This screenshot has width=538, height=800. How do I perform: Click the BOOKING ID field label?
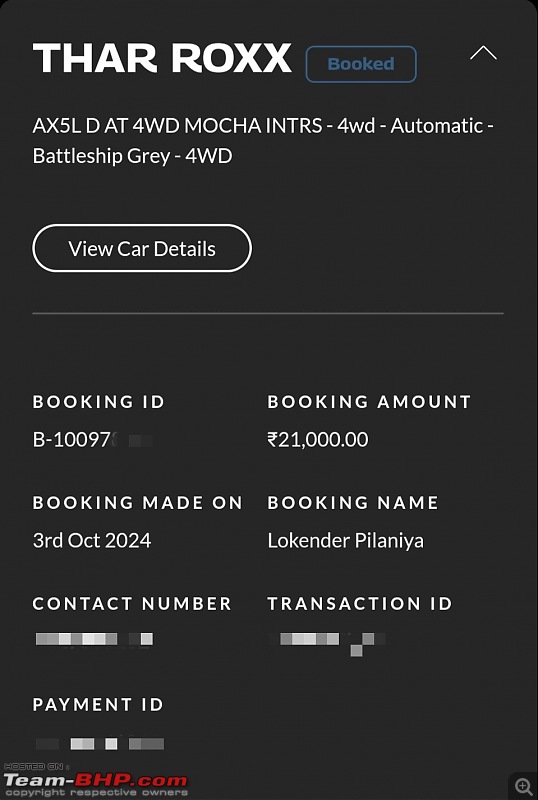tap(99, 402)
